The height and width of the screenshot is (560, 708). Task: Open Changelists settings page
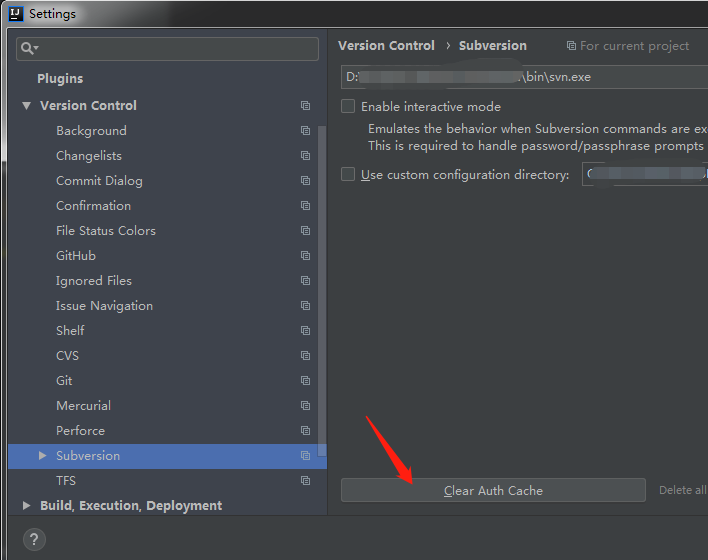[89, 156]
